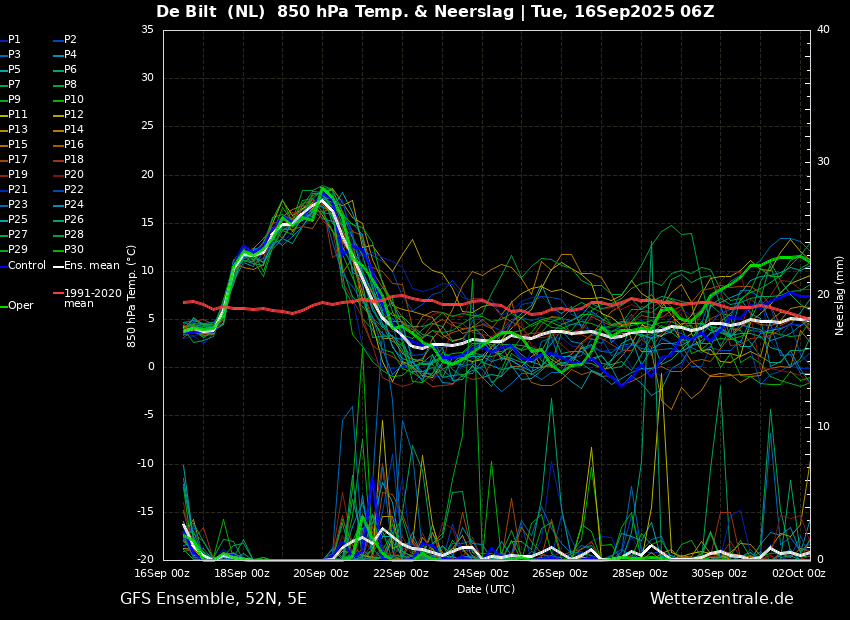Image resolution: width=850 pixels, height=620 pixels.
Task: Click the Ens. mean legend entry
Action: click(86, 266)
